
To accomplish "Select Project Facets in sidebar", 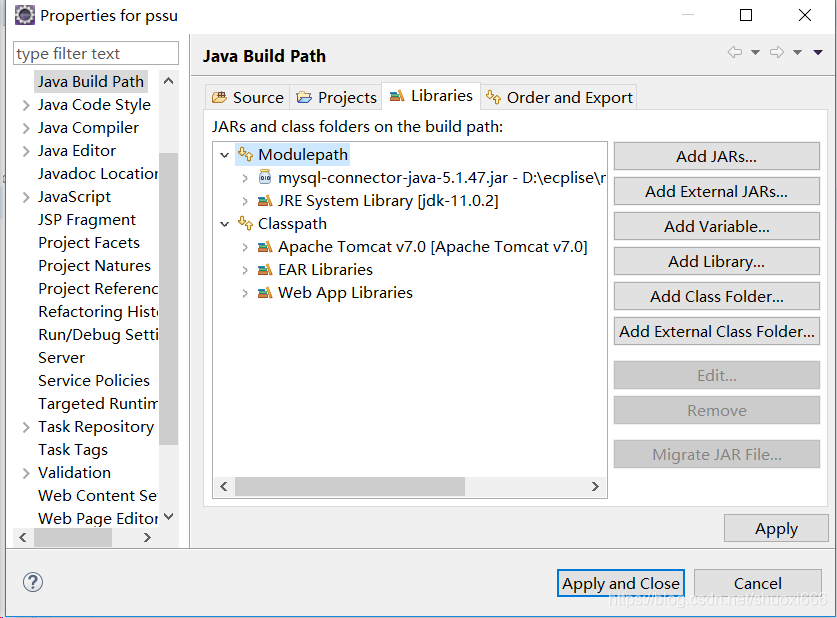I will 89,243.
